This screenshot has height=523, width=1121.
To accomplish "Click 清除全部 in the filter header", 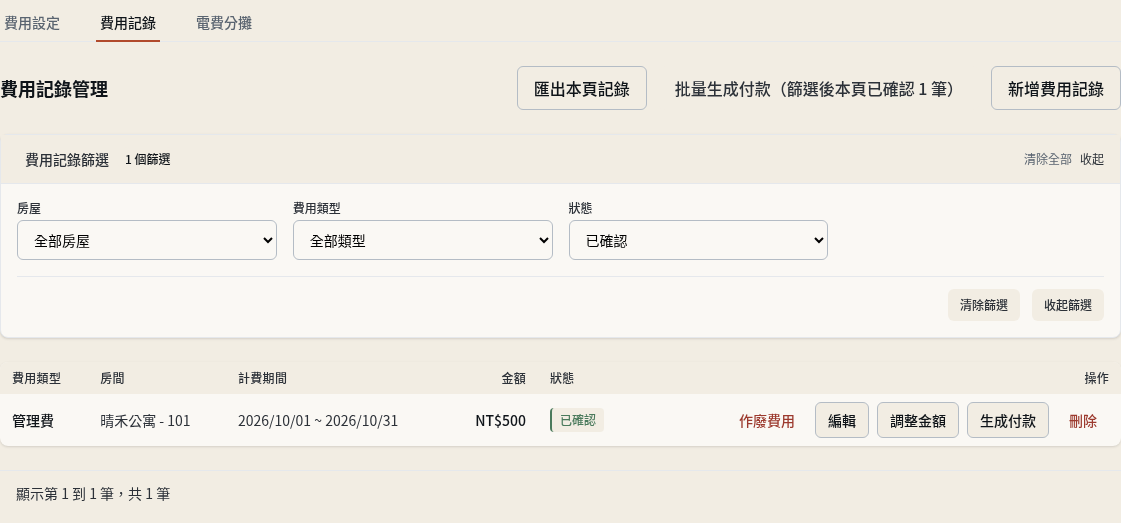I will pos(1047,159).
